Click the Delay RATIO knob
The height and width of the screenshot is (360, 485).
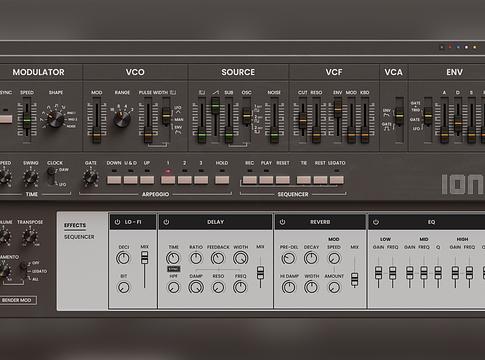tap(196, 258)
